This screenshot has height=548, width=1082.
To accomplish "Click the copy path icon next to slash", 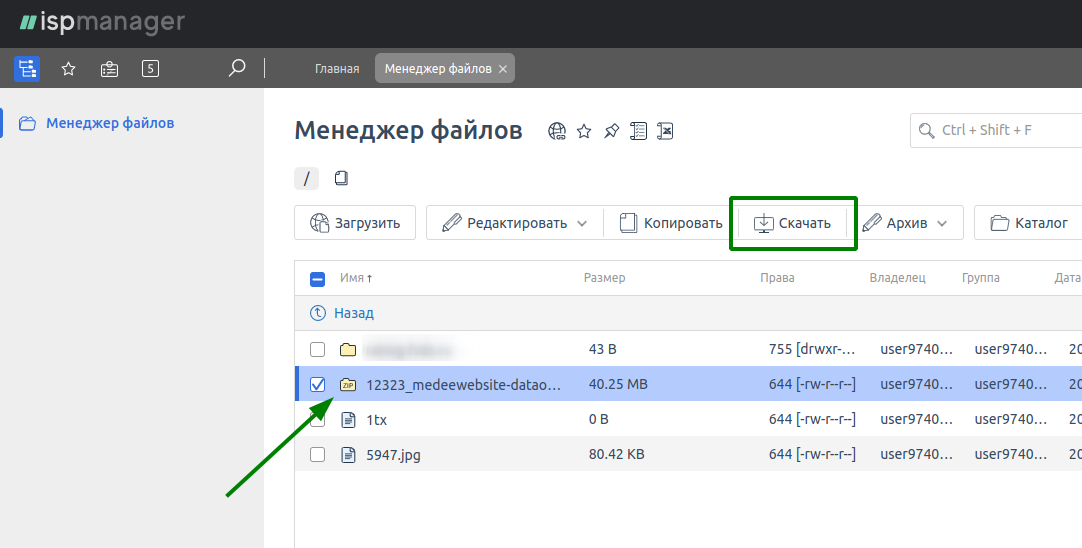I will tap(341, 179).
